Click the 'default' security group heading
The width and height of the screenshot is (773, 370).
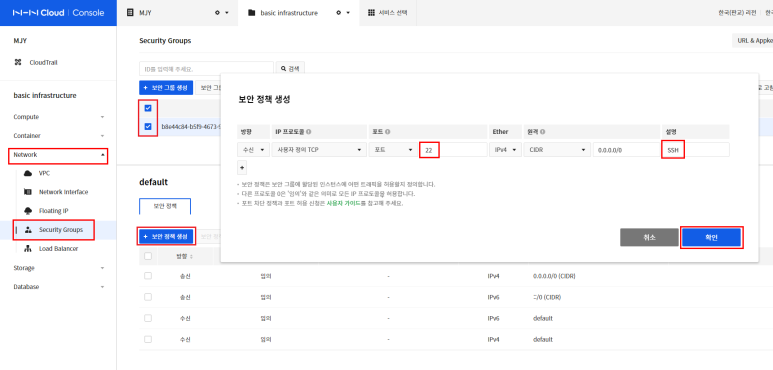pos(154,182)
